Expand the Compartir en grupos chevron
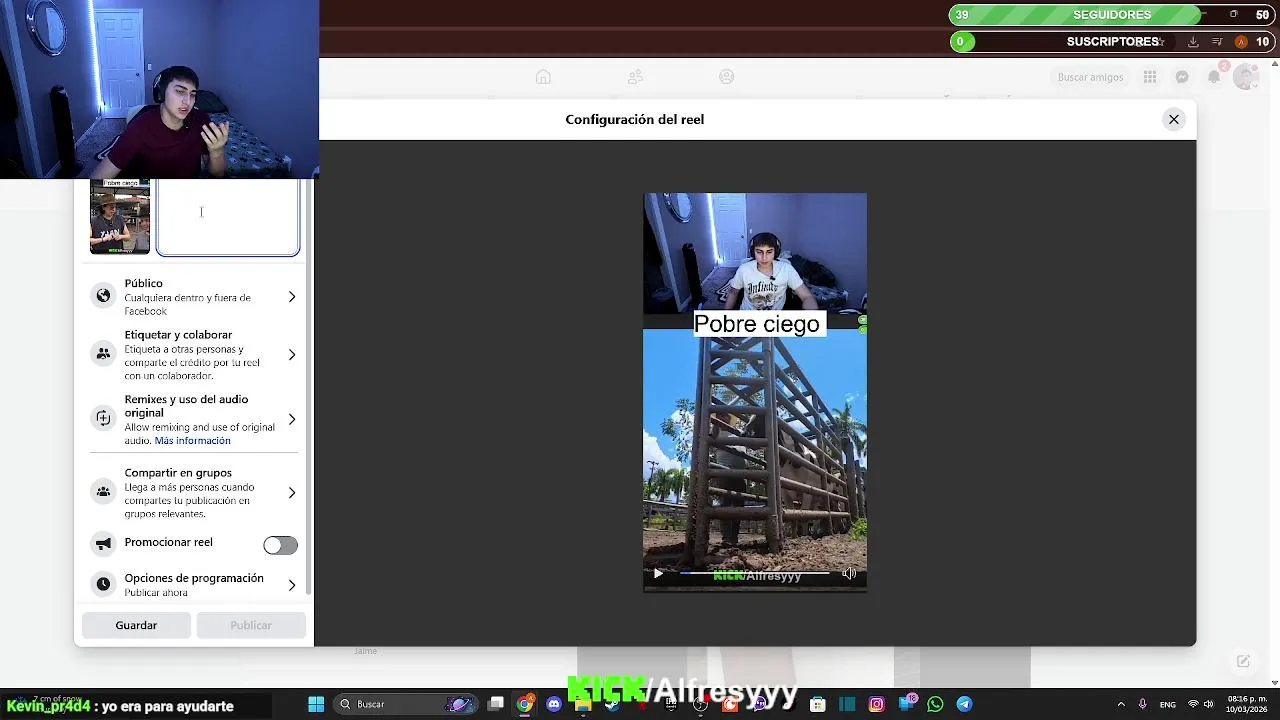The width and height of the screenshot is (1280, 720). tap(292, 492)
